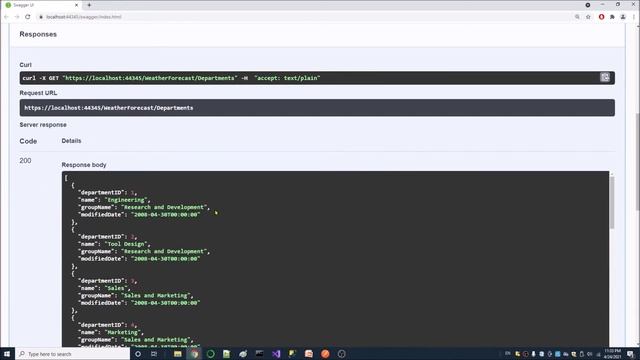This screenshot has height=360, width=640.
Task: Bookmark this page with the star
Action: tap(588, 17)
